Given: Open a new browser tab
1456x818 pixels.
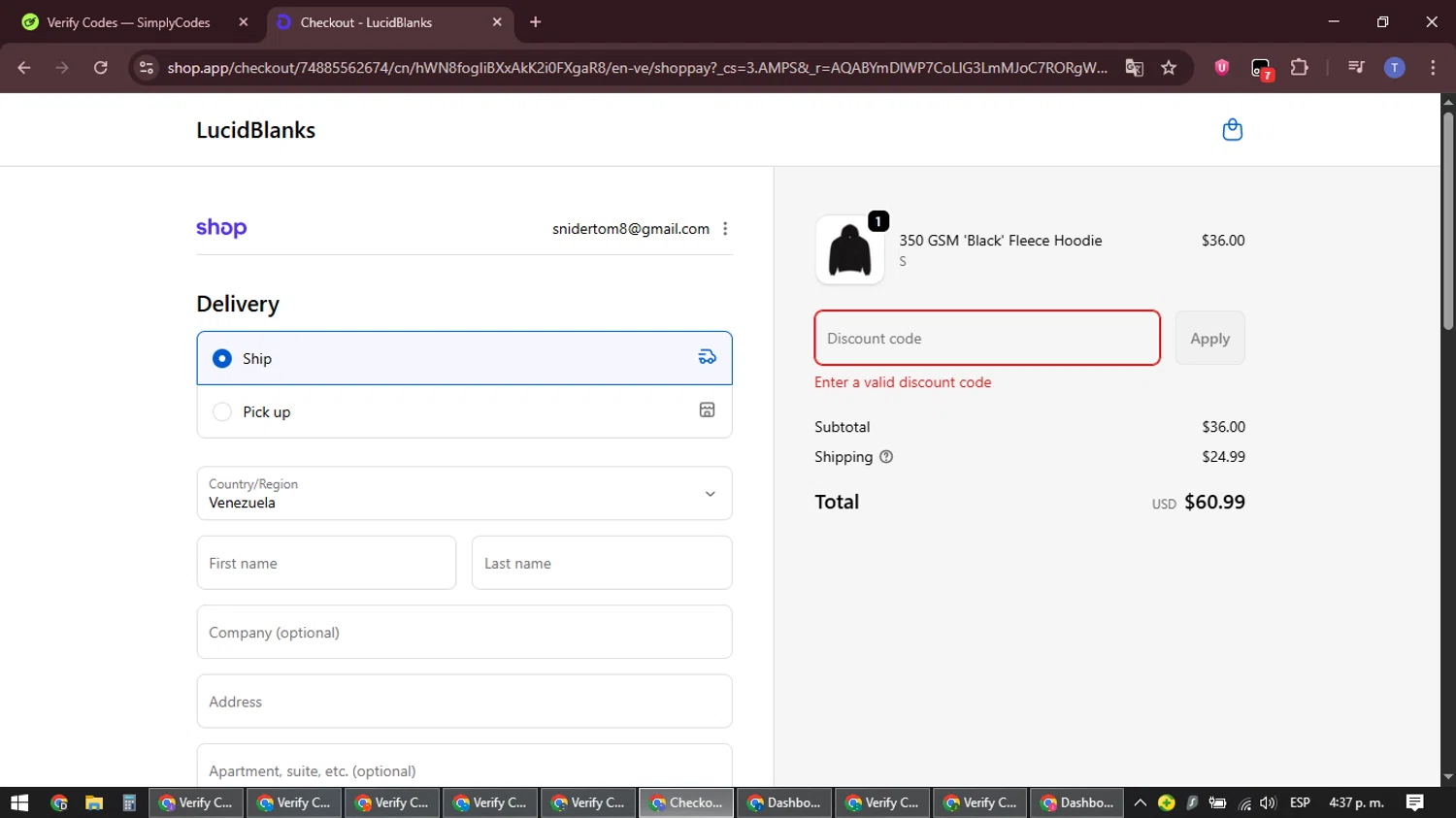Looking at the screenshot, I should 535,21.
